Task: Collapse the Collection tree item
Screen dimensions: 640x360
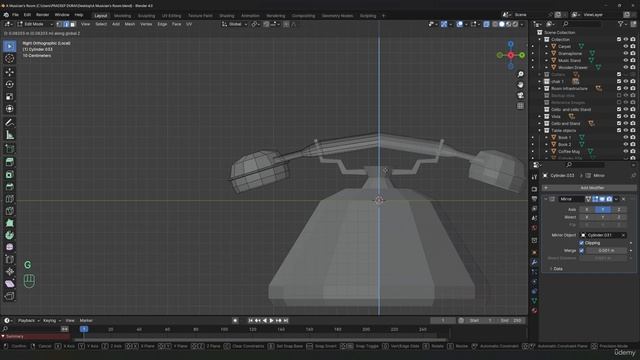Action: (x=540, y=40)
